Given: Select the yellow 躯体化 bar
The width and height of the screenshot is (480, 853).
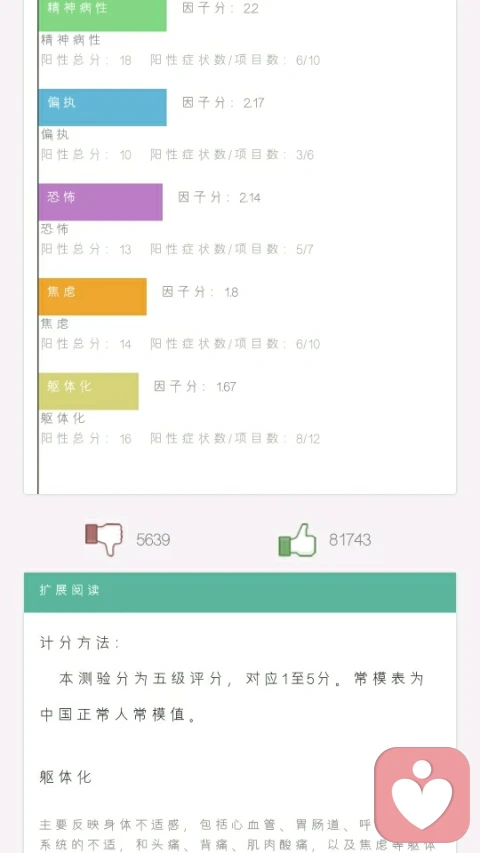Looking at the screenshot, I should click(x=89, y=391).
